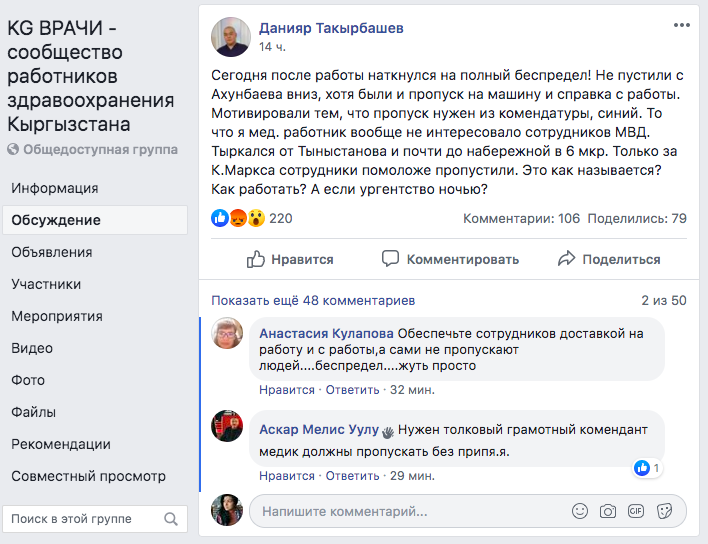Open the Обсуждение tab in sidebar
Viewport: 708px width, 544px height.
pos(56,220)
